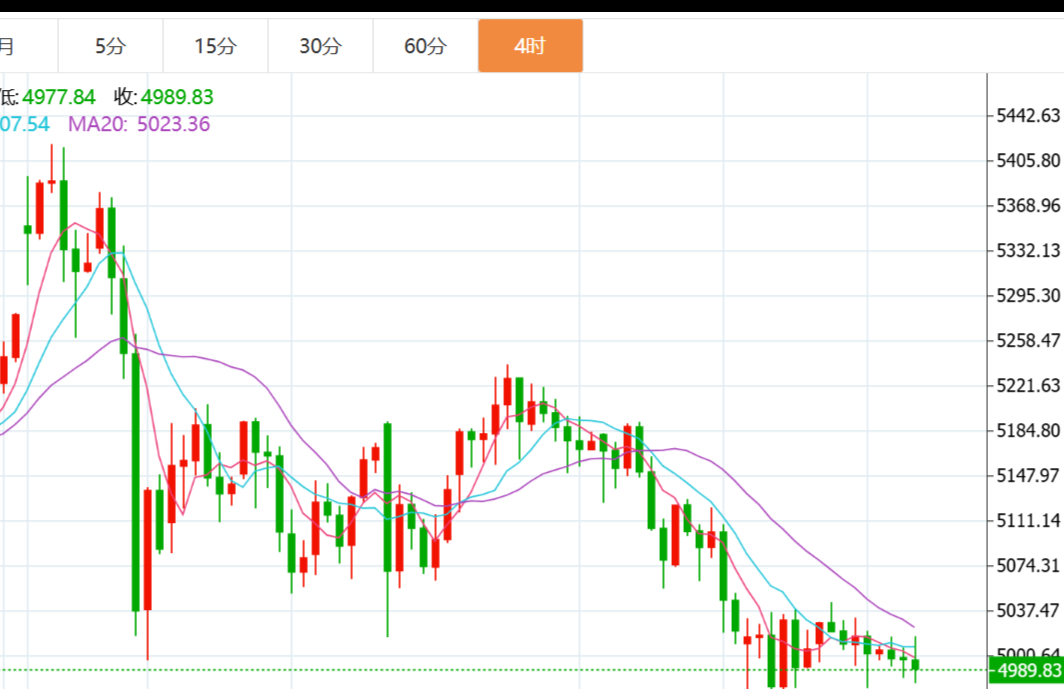1064x689 pixels.
Task: Click the highlighted orange 4时 tab
Action: pyautogui.click(x=530, y=46)
